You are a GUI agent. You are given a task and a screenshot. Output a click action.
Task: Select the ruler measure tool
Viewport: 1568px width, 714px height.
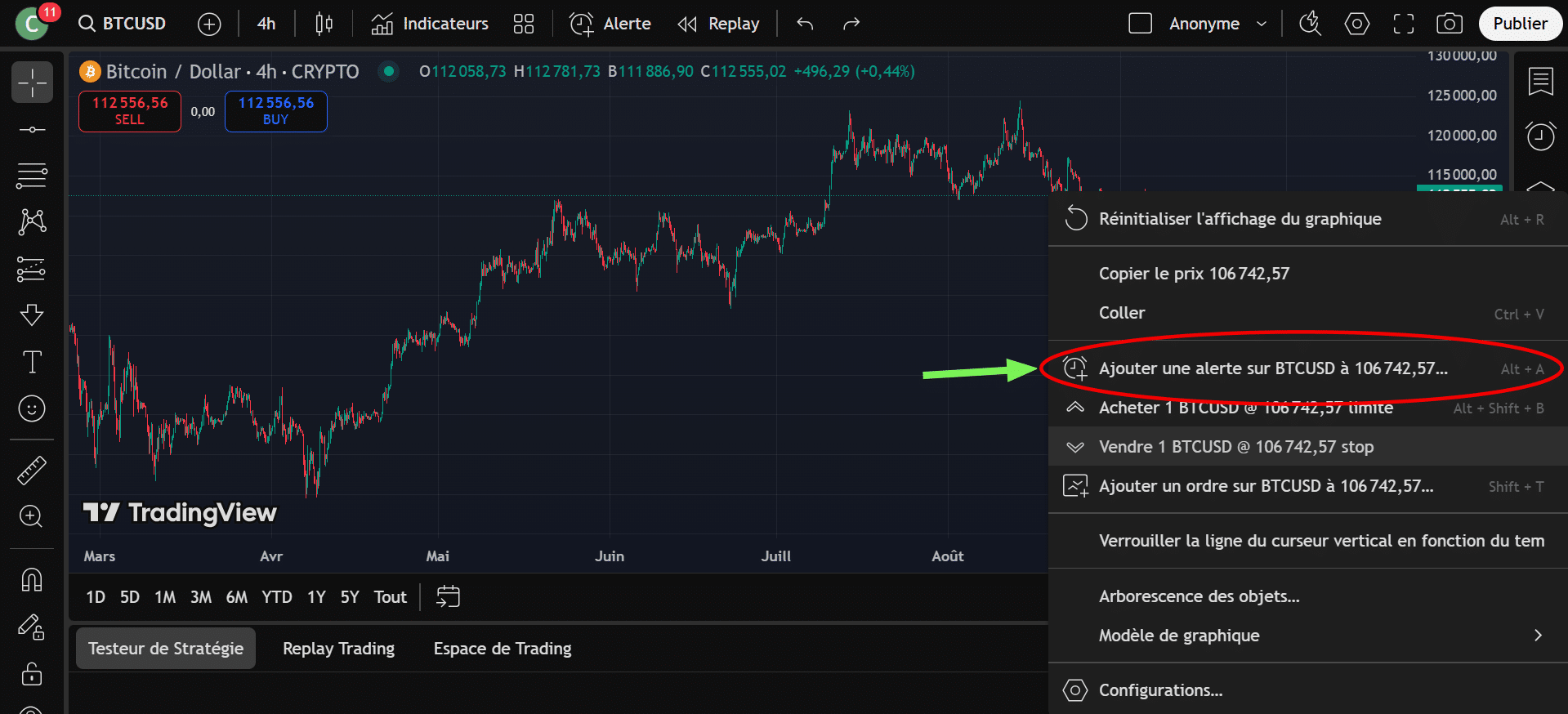coord(32,471)
